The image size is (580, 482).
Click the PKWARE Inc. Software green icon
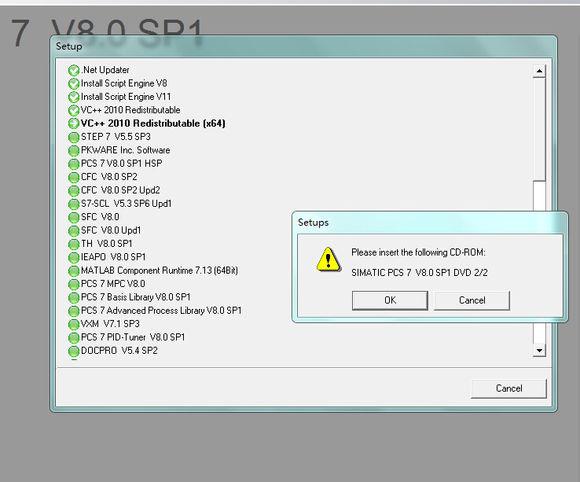click(74, 151)
